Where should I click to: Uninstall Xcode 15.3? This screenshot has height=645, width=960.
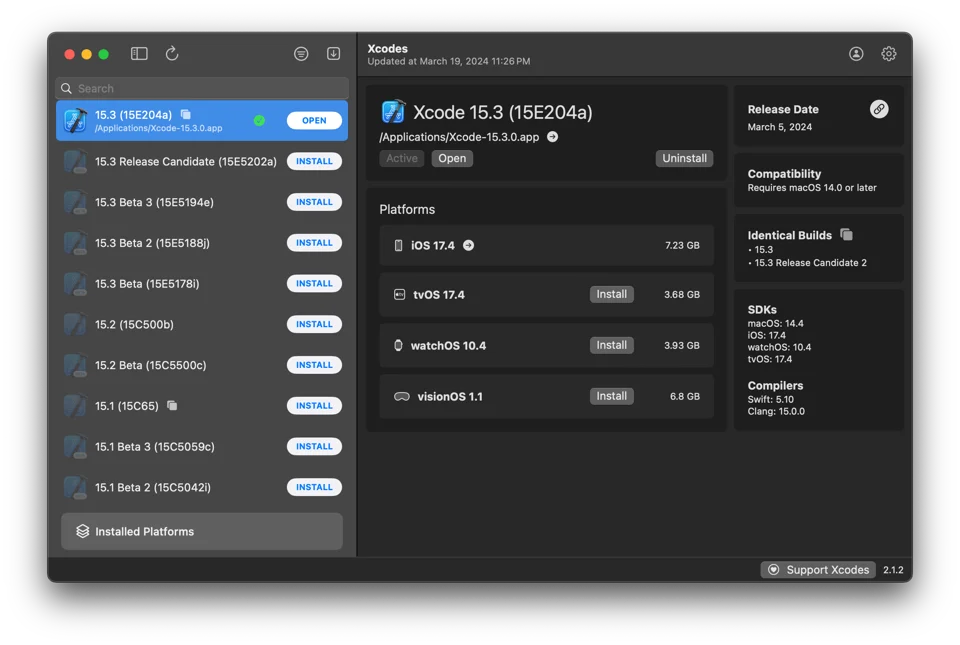pyautogui.click(x=684, y=158)
